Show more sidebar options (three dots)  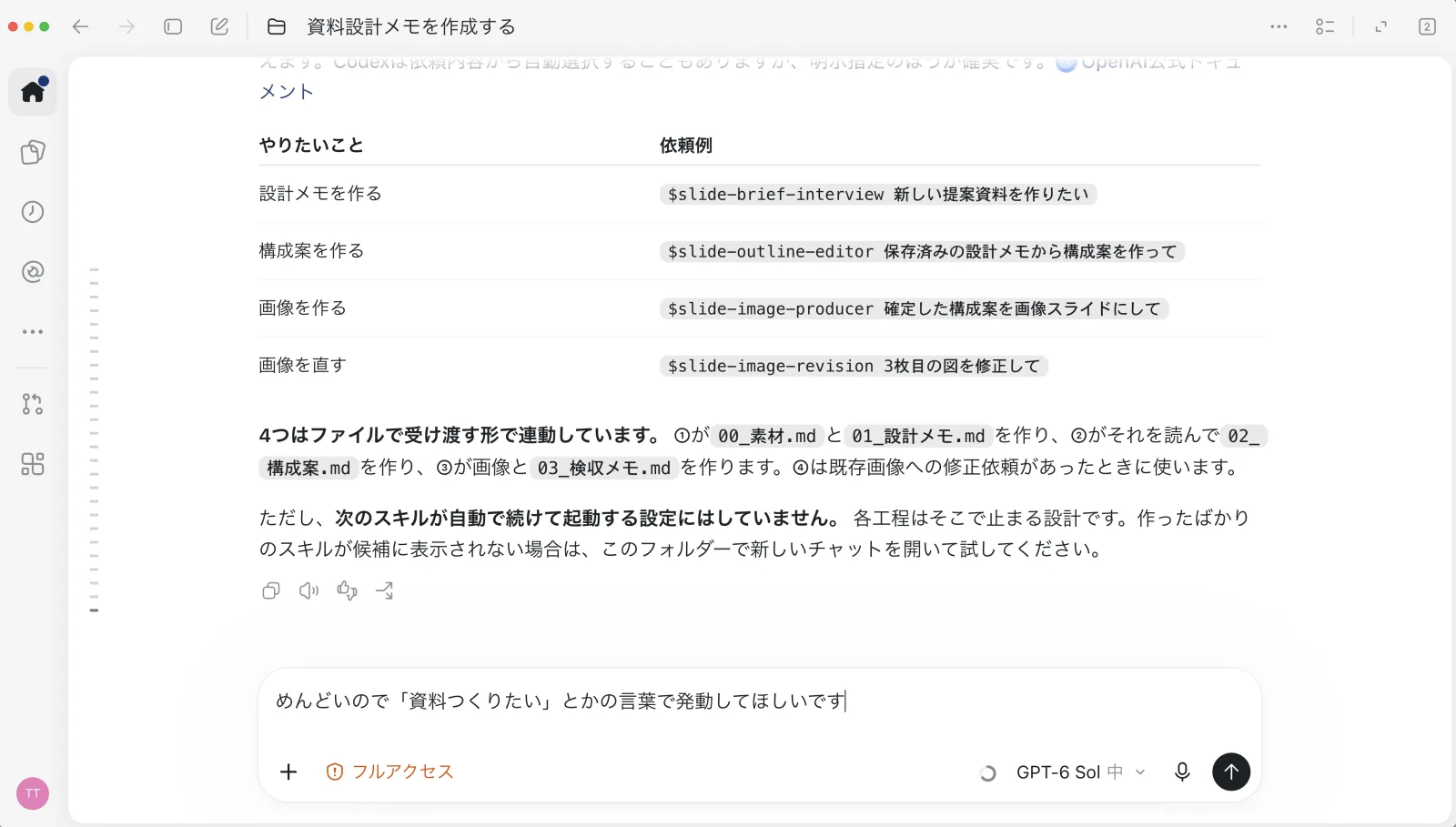[33, 332]
